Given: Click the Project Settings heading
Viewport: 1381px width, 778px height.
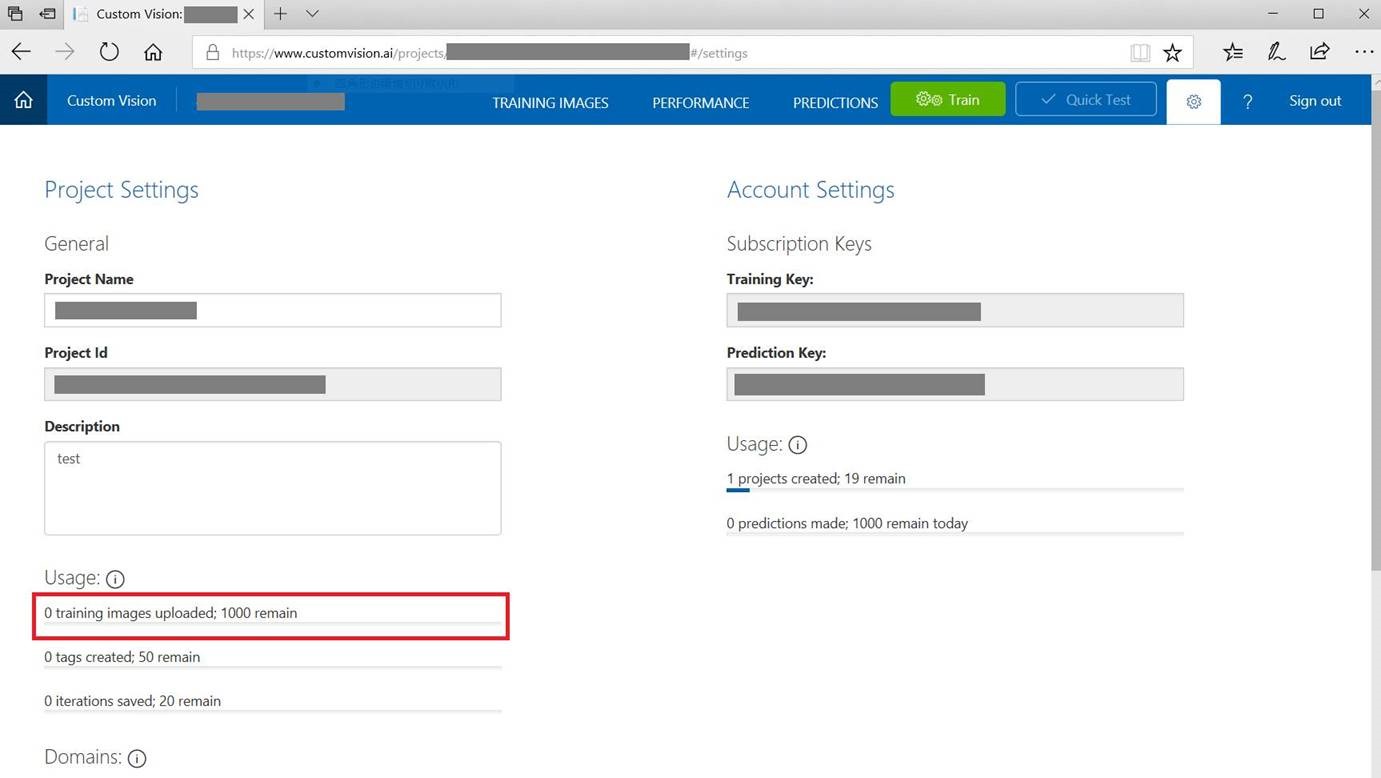Looking at the screenshot, I should (121, 190).
